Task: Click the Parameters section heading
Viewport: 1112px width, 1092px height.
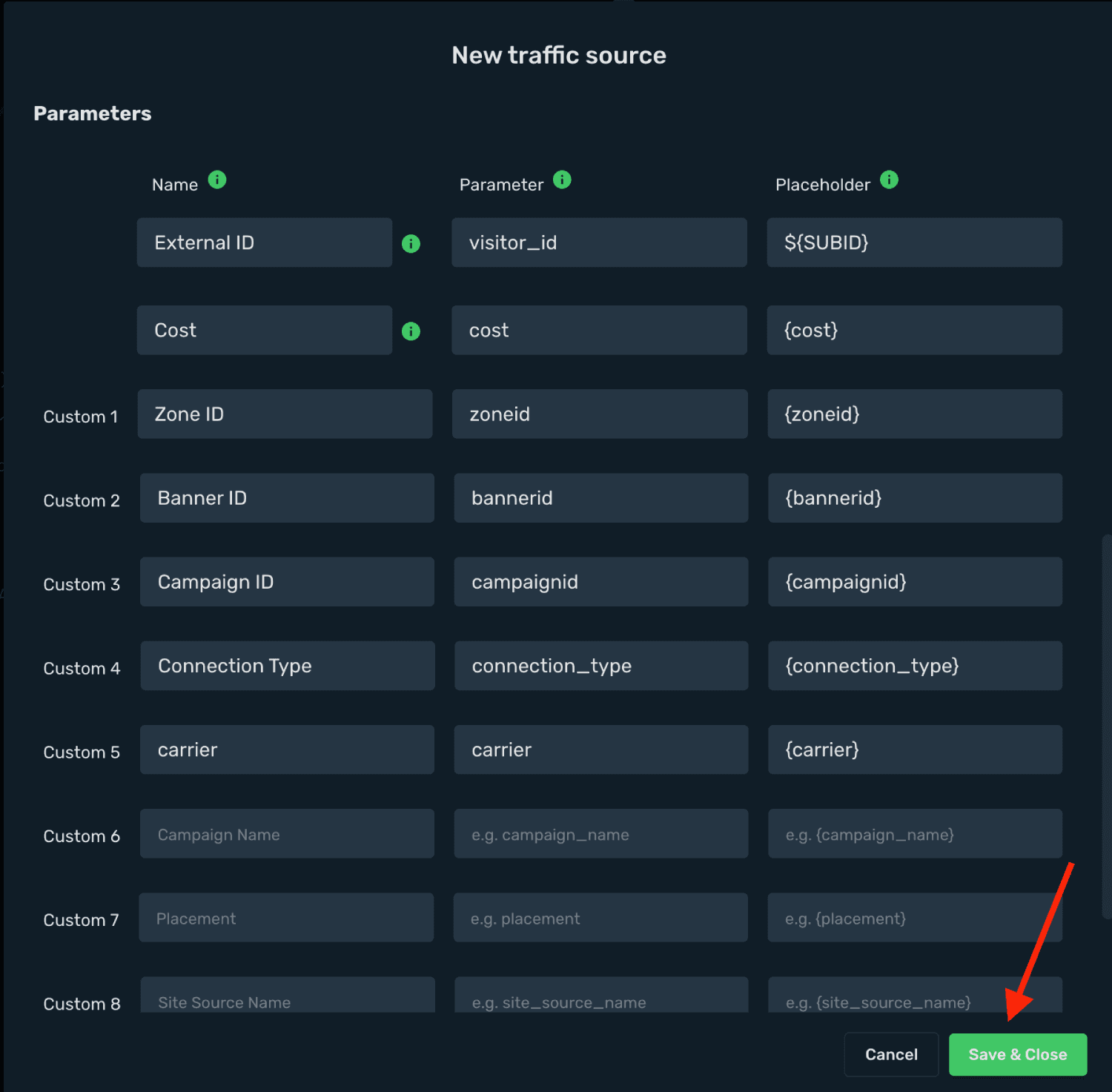Action: click(x=93, y=113)
